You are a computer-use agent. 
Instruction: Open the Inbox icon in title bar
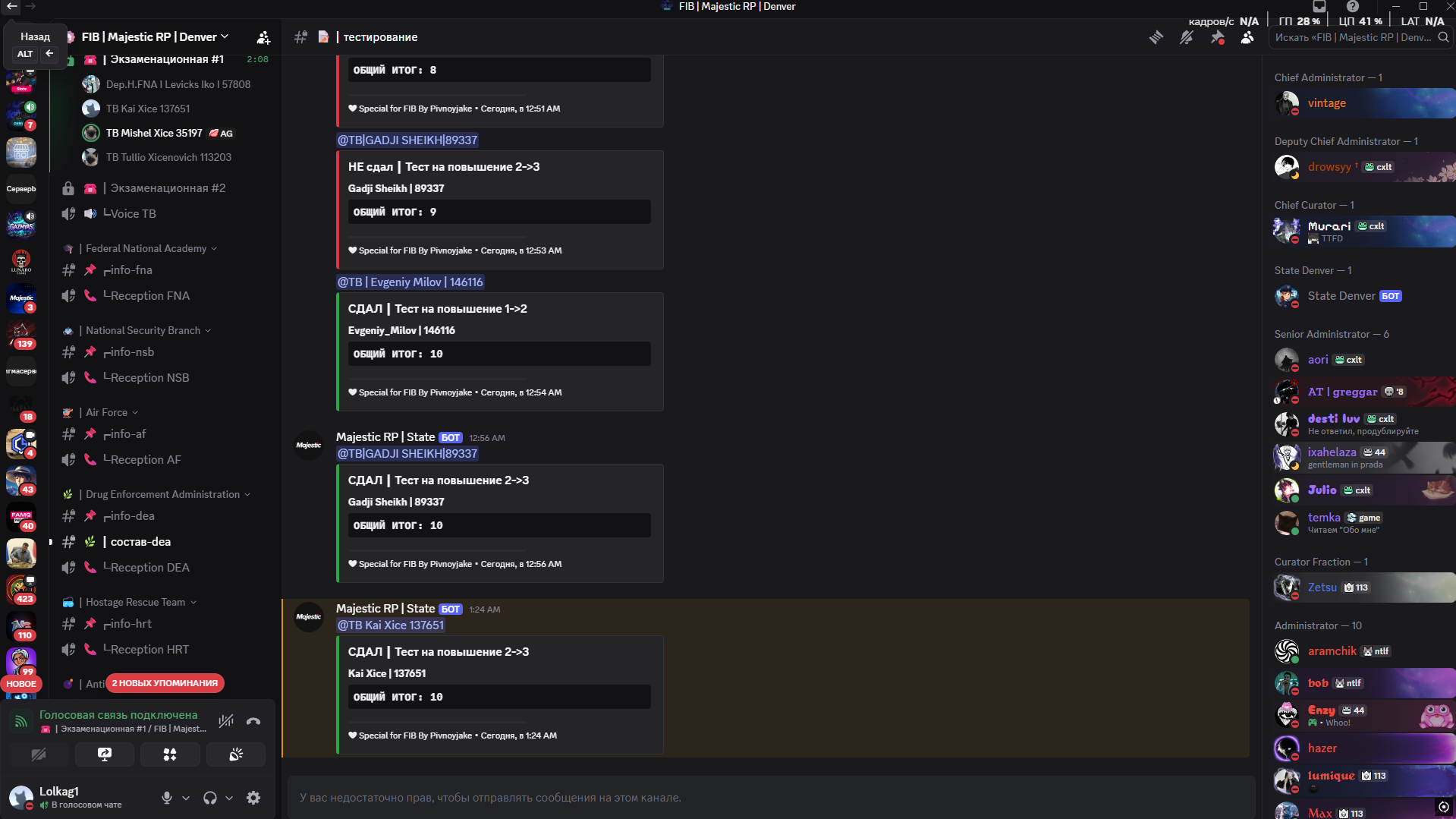pyautogui.click(x=1319, y=7)
